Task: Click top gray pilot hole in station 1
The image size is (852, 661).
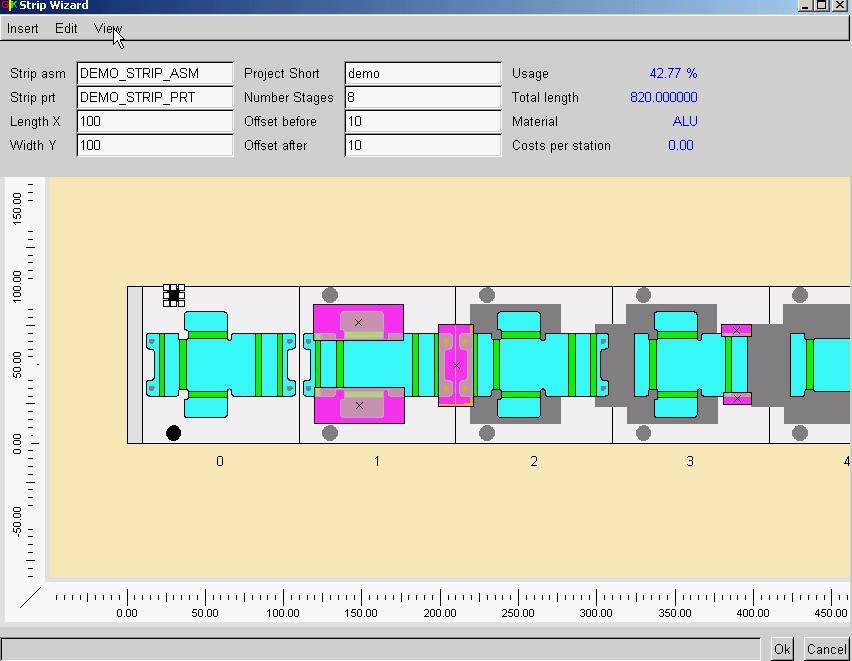Action: [330, 295]
